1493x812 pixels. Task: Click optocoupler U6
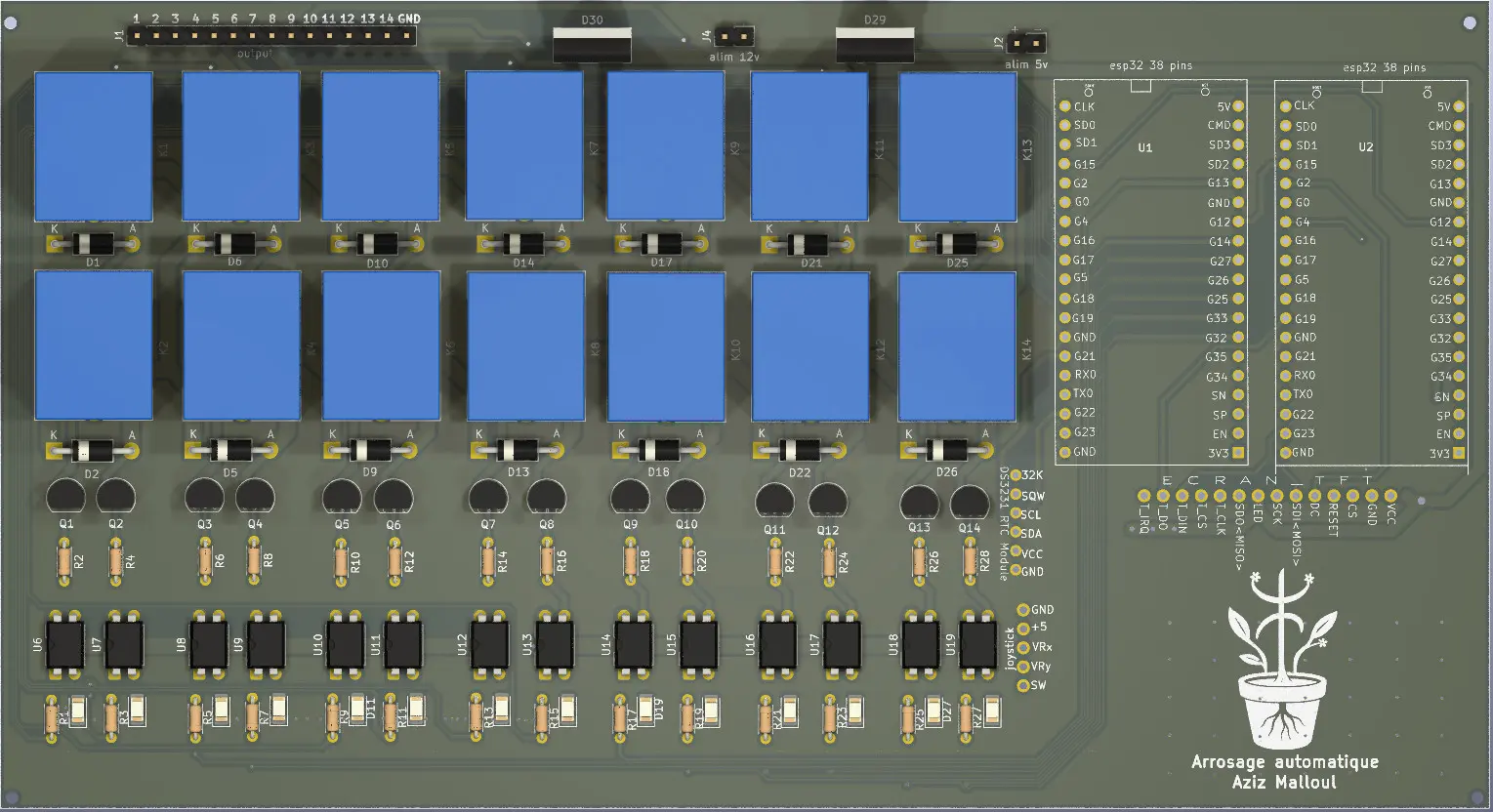pos(65,644)
